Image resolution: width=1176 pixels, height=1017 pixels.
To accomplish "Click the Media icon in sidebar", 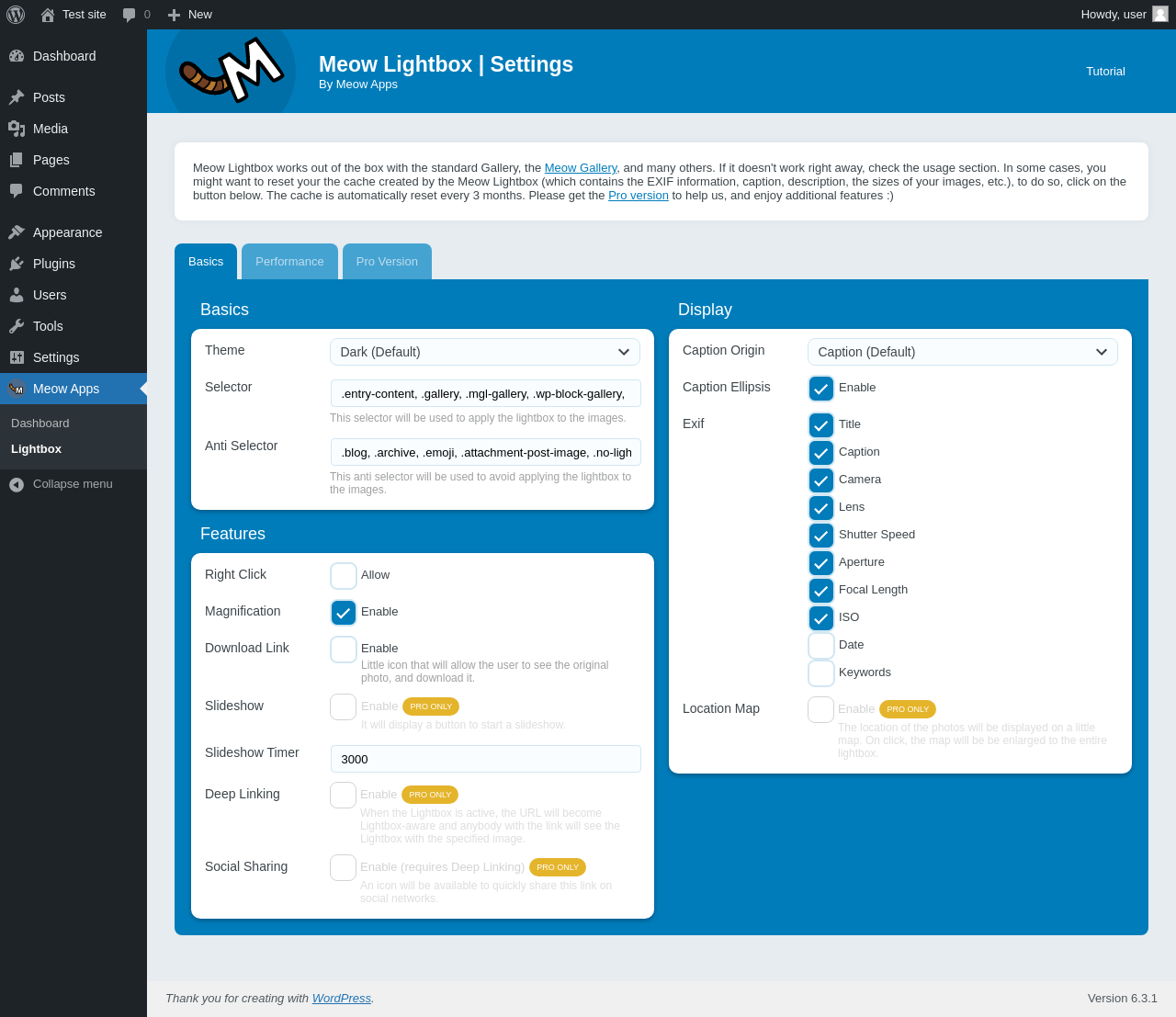I will click(17, 129).
